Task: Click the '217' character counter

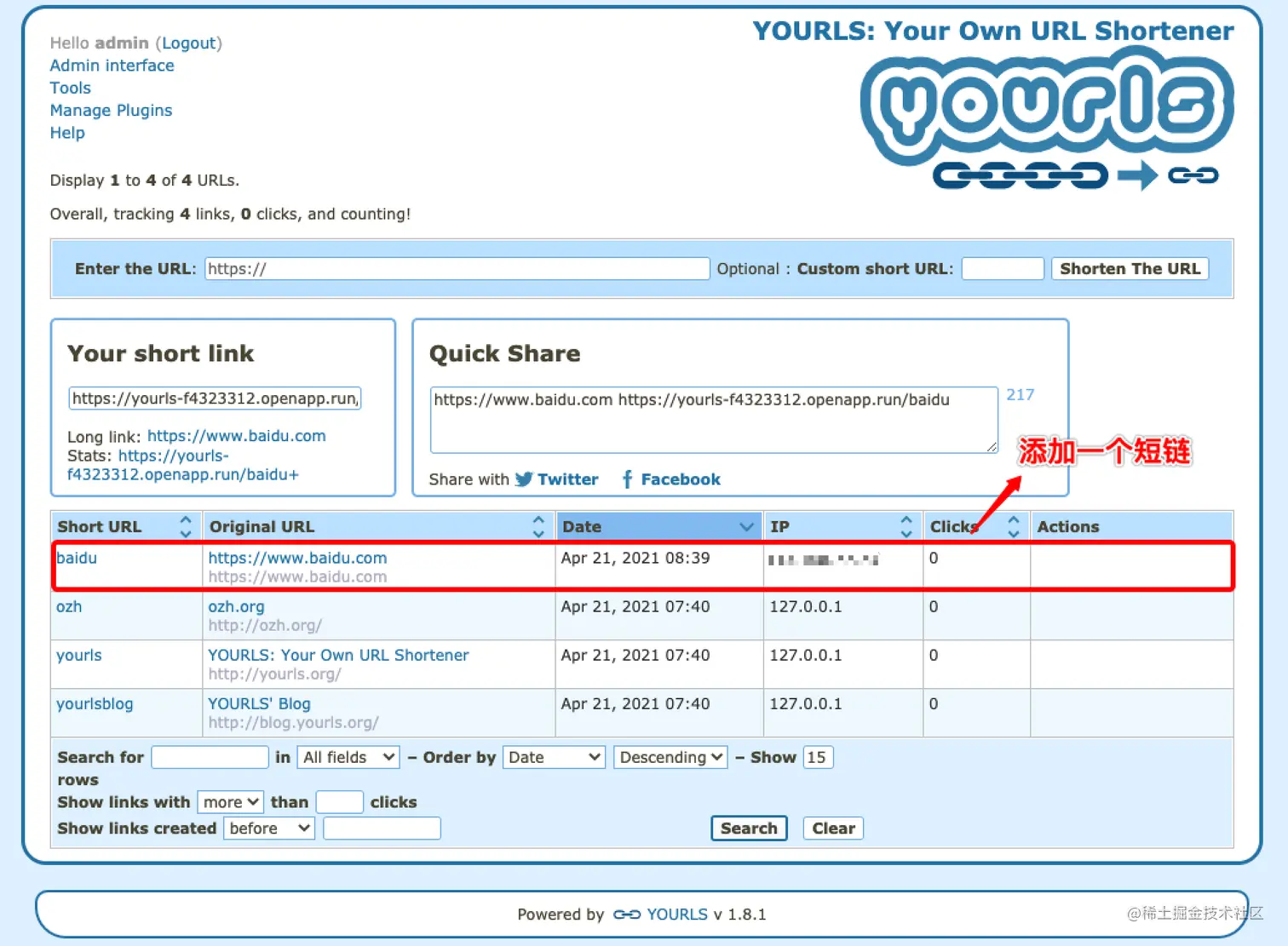Action: pos(1021,395)
